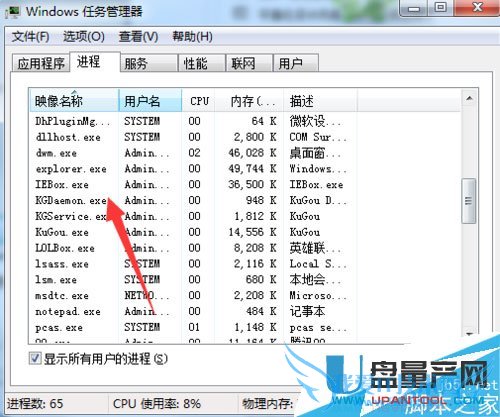
Task: Open the 性能 tab
Action: point(202,63)
